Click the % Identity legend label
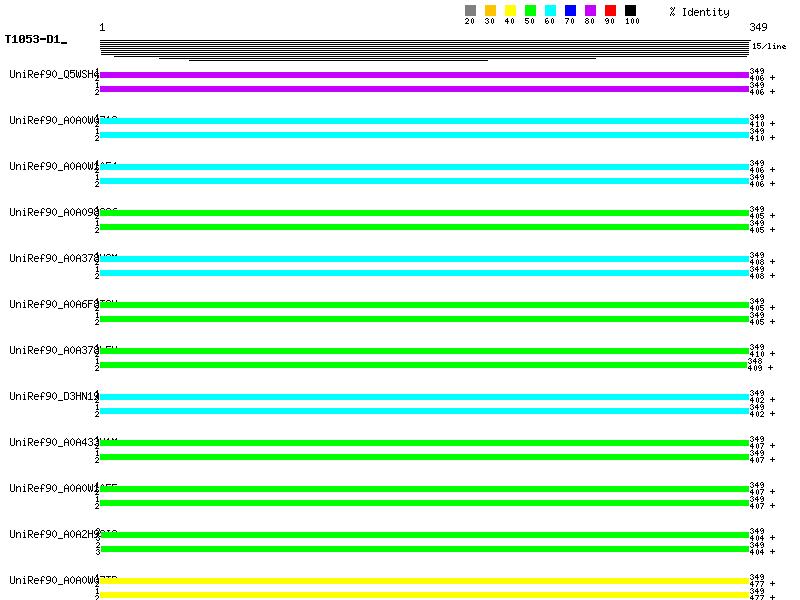The image size is (800, 600). pyautogui.click(x=699, y=12)
